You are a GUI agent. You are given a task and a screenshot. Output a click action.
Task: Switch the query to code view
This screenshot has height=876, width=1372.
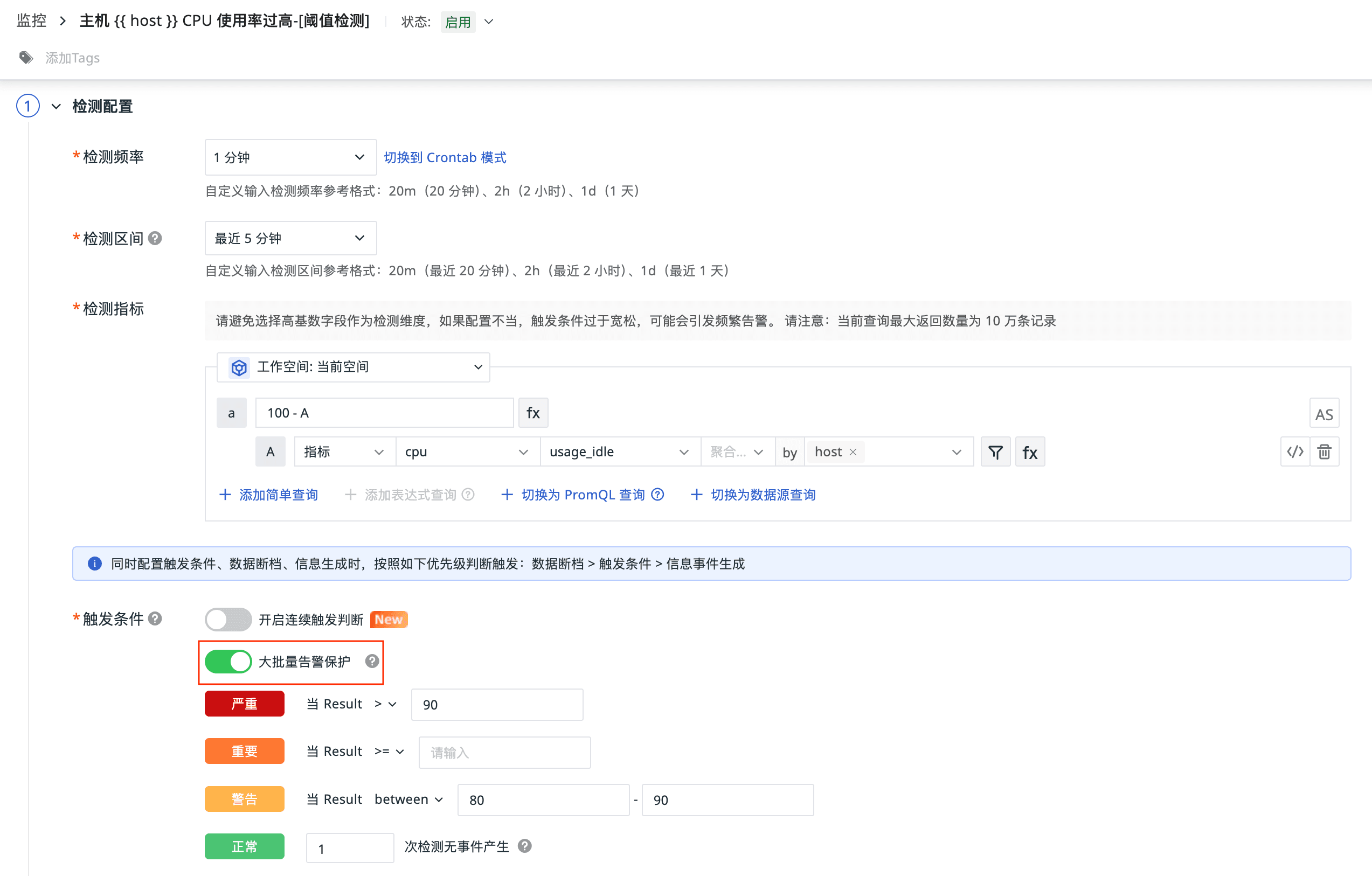1294,451
